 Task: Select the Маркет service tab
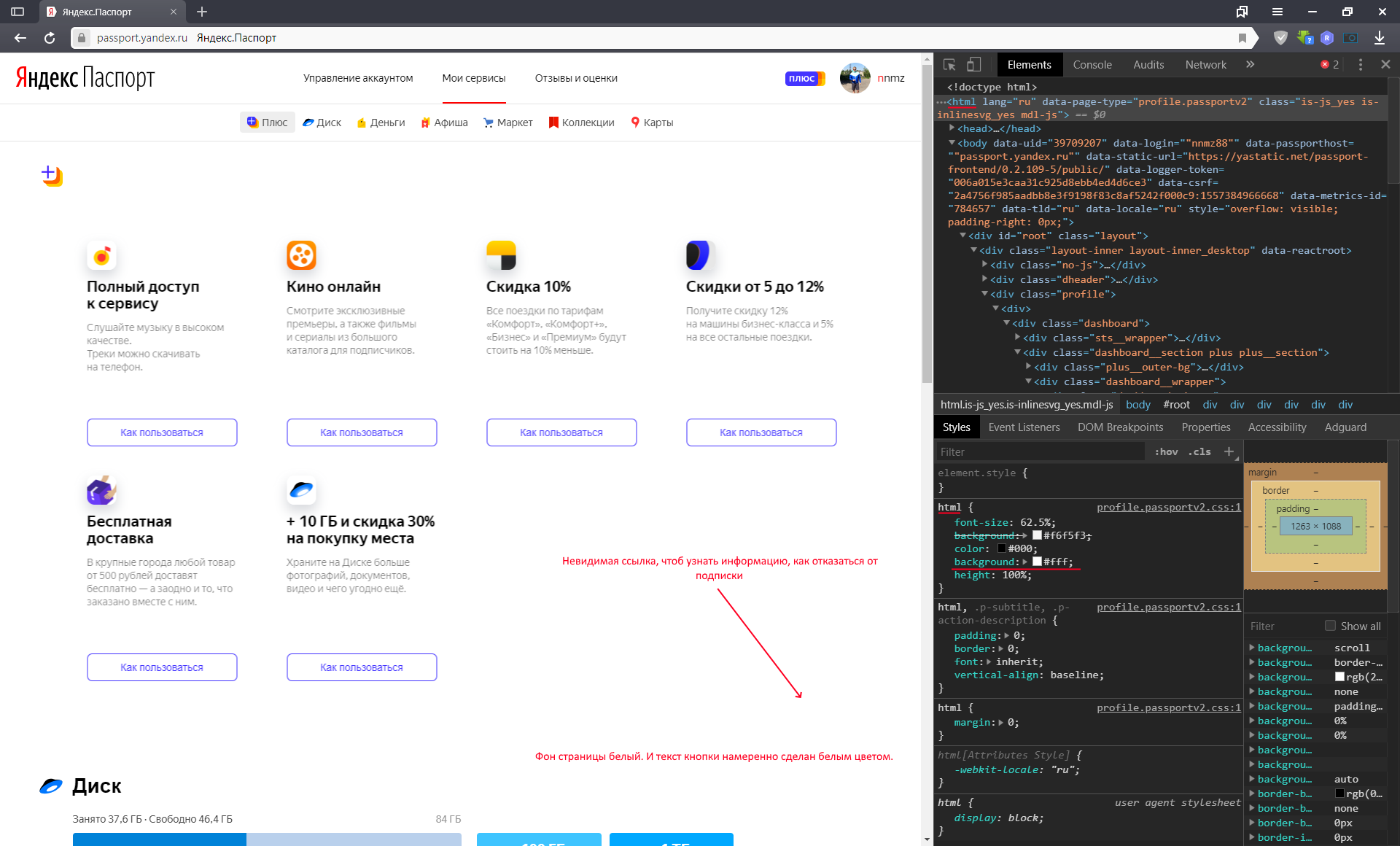click(x=507, y=123)
